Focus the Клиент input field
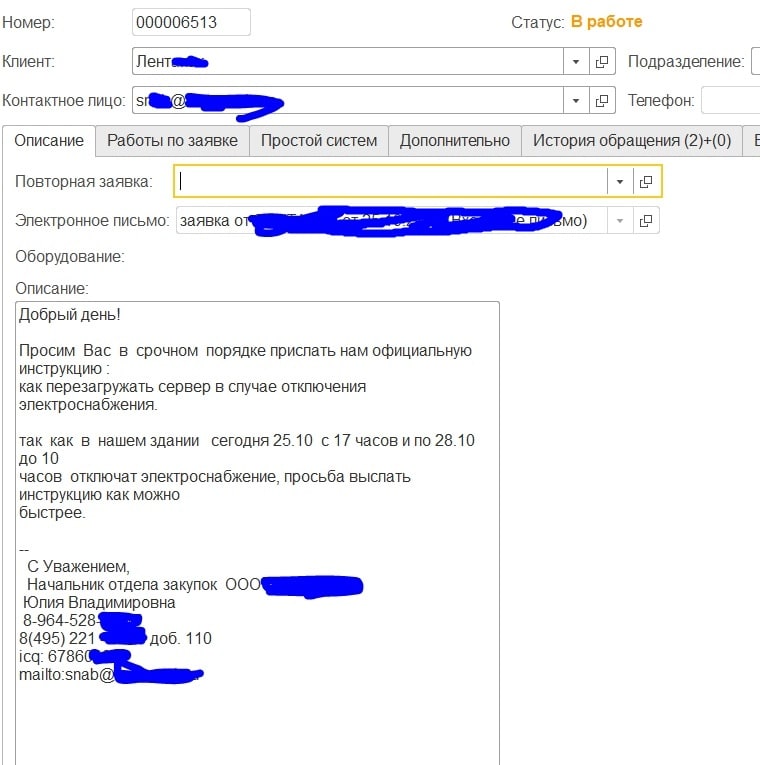760x765 pixels. click(347, 61)
